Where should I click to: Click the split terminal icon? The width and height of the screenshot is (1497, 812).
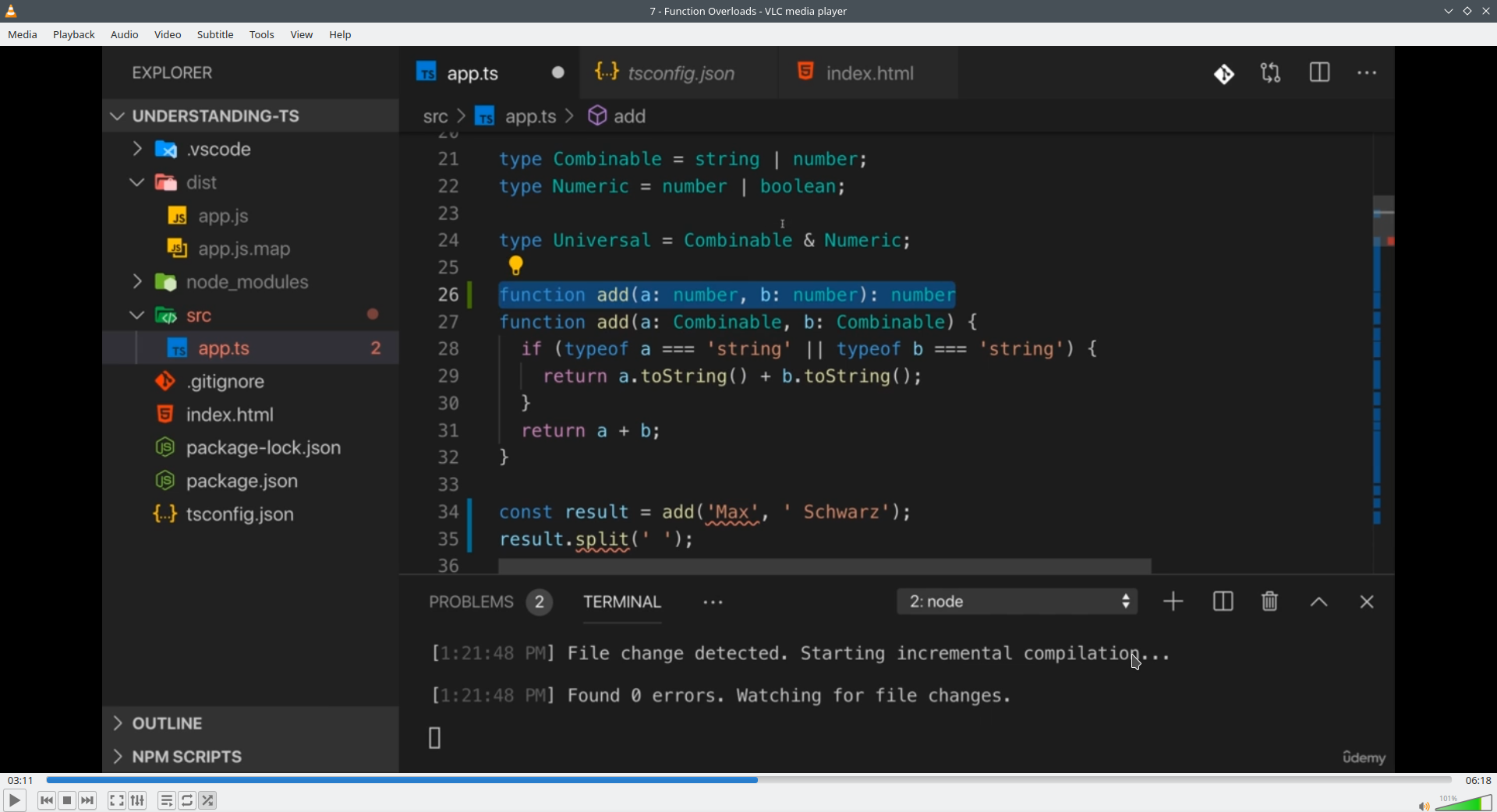tap(1223, 602)
